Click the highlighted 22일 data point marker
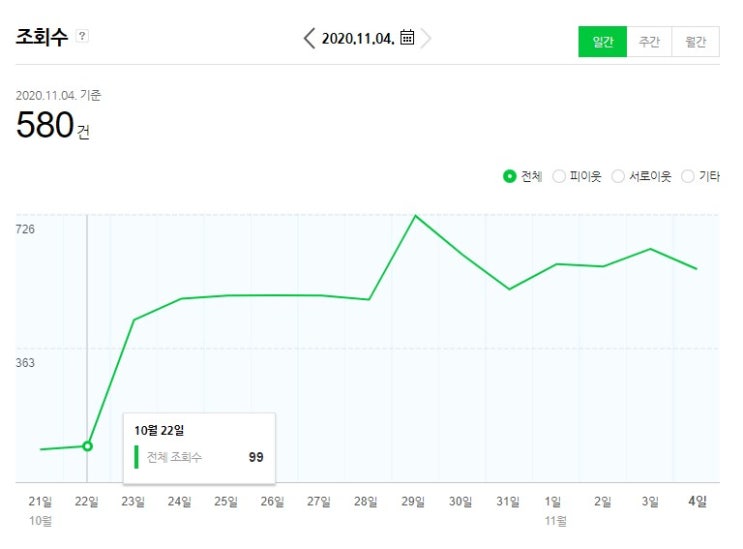This screenshot has height=549, width=743. point(87,446)
